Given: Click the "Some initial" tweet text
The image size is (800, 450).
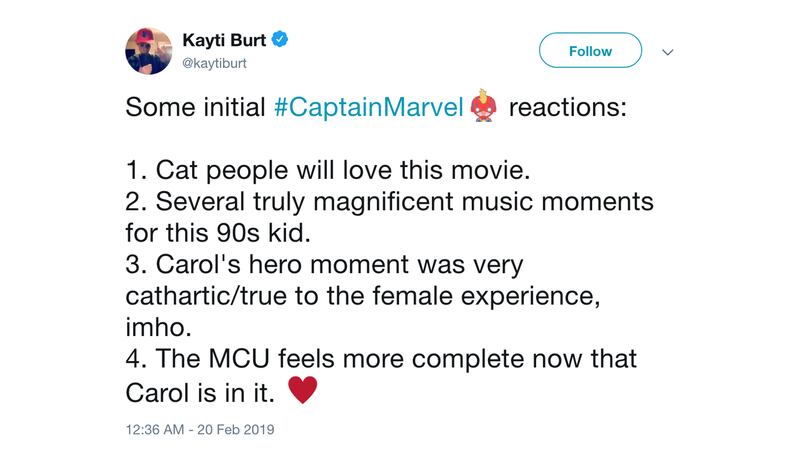Looking at the screenshot, I should (x=195, y=107).
